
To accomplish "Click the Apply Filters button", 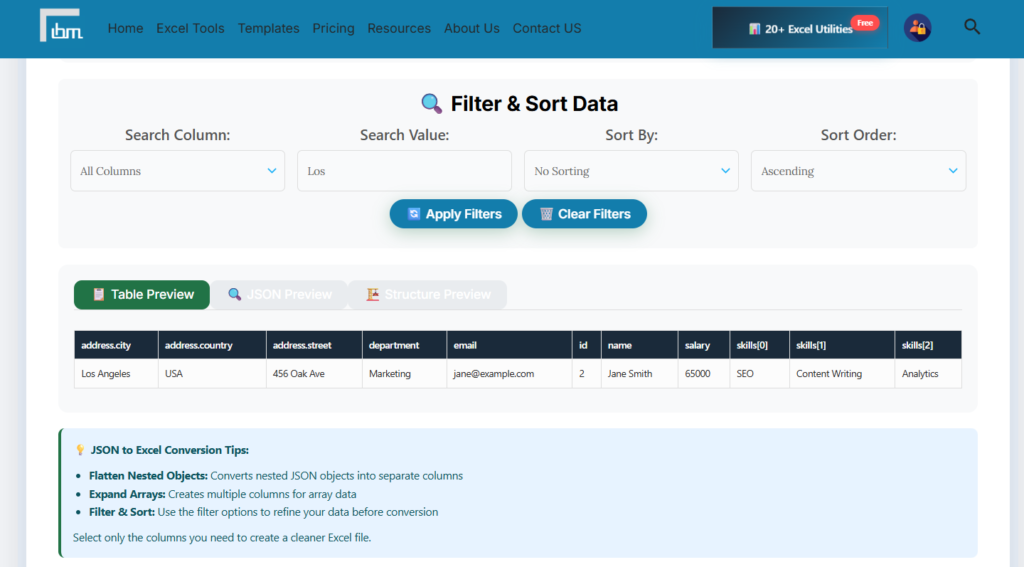I will [x=453, y=214].
